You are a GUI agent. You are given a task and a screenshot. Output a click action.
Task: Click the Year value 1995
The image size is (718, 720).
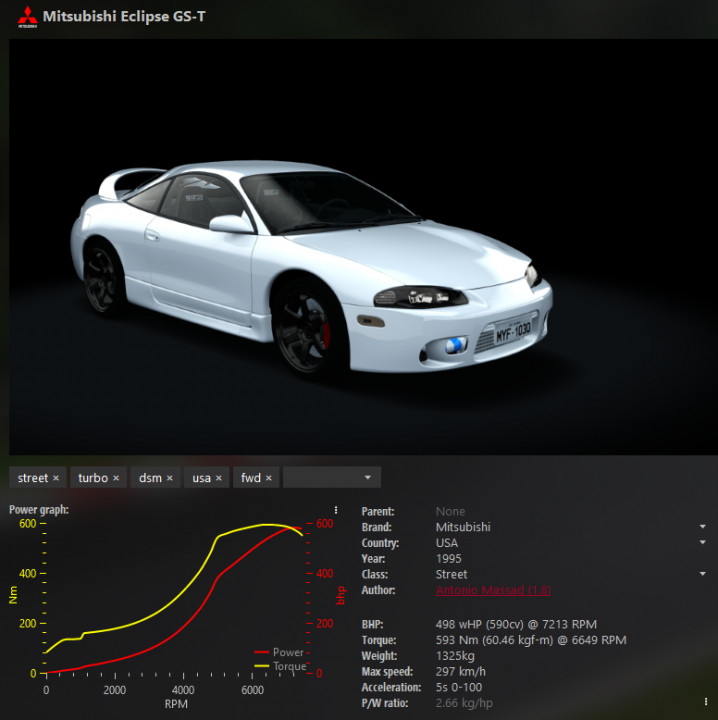[x=449, y=559]
